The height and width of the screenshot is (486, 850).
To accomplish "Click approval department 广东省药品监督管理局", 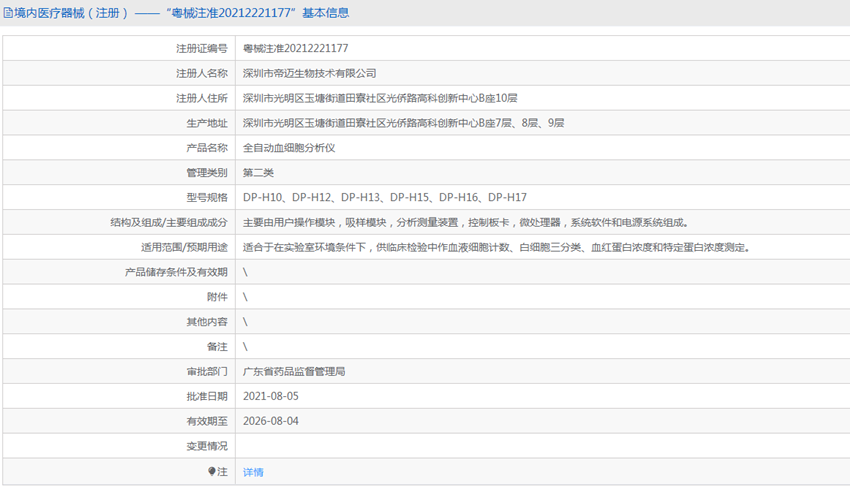I will 294,371.
